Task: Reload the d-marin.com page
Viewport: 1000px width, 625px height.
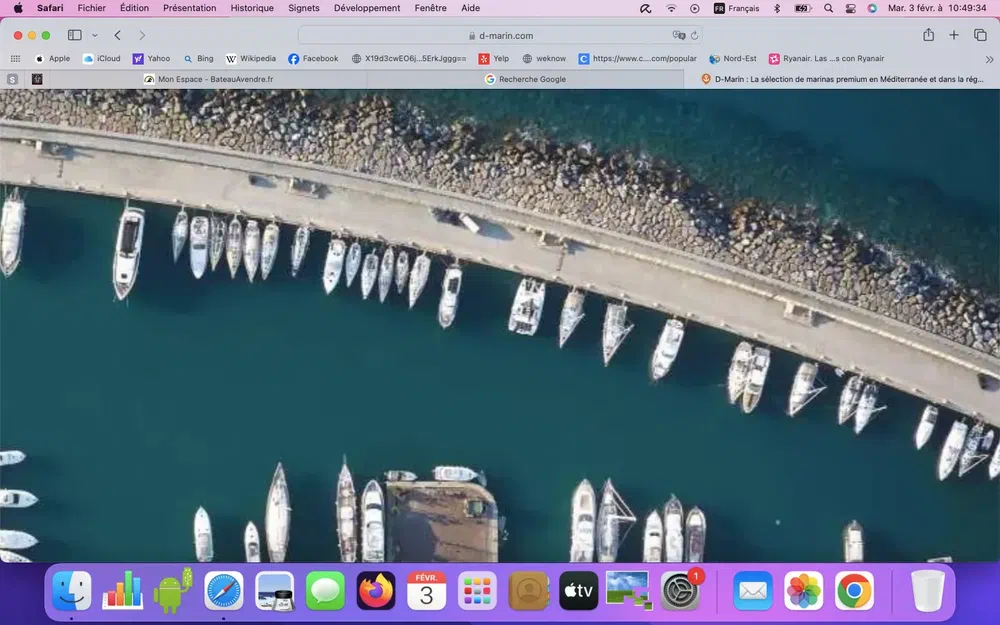Action: [x=694, y=35]
